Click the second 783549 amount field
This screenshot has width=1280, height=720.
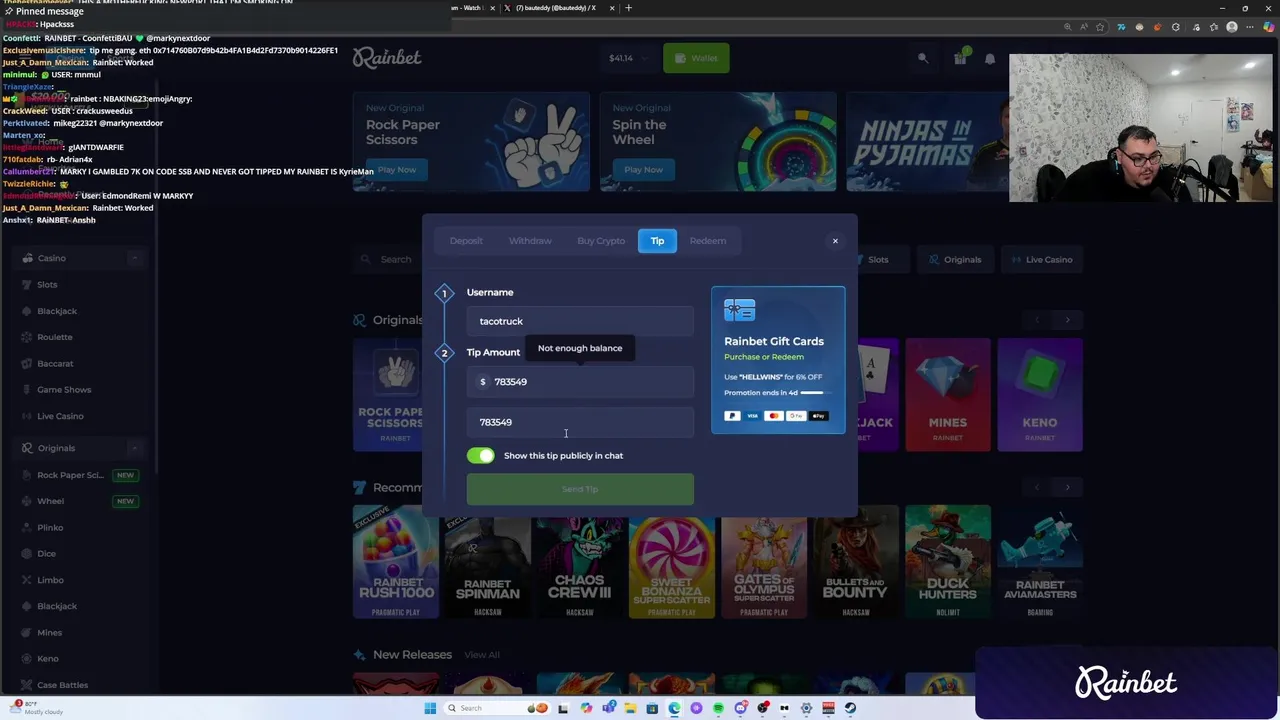tap(580, 422)
